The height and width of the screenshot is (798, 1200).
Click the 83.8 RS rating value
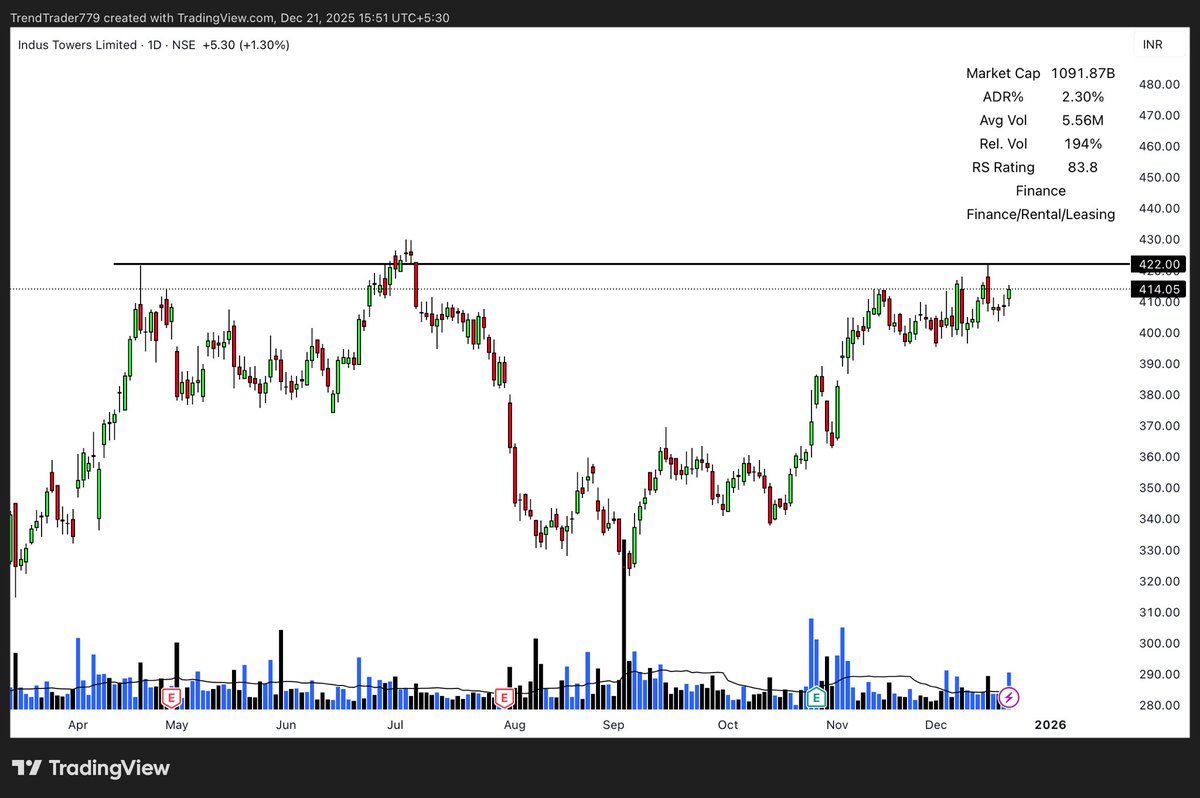pos(1083,167)
